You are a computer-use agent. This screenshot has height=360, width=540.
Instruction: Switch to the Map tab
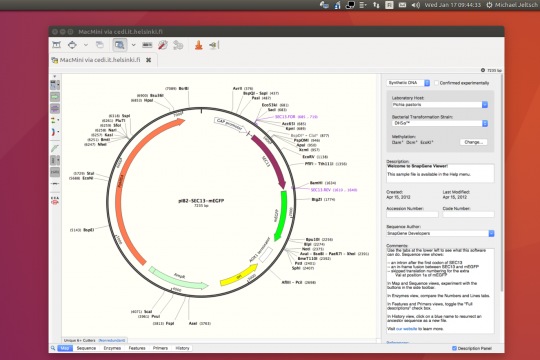pos(65,348)
